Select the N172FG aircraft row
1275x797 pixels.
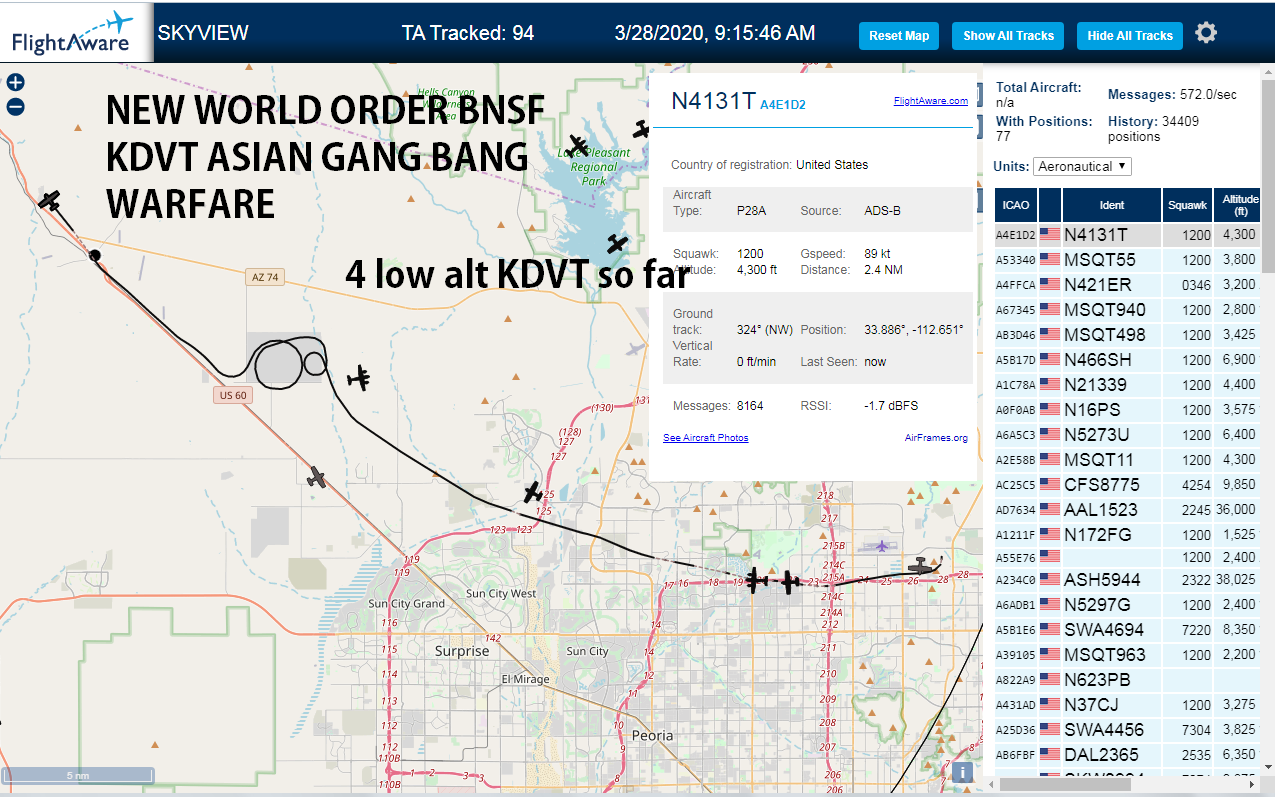point(1128,535)
